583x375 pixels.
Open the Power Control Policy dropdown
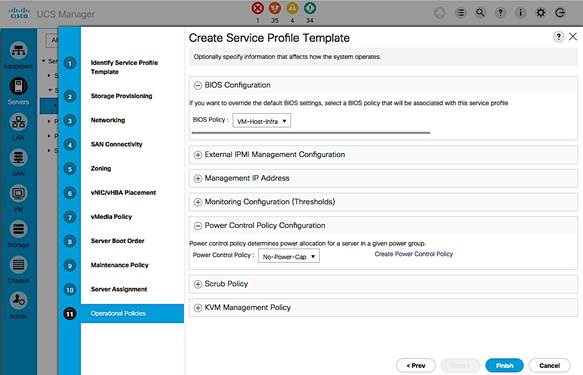289,256
